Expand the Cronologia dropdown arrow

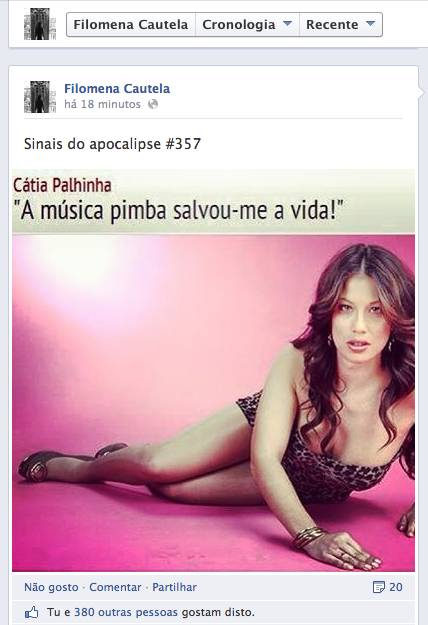pyautogui.click(x=287, y=24)
